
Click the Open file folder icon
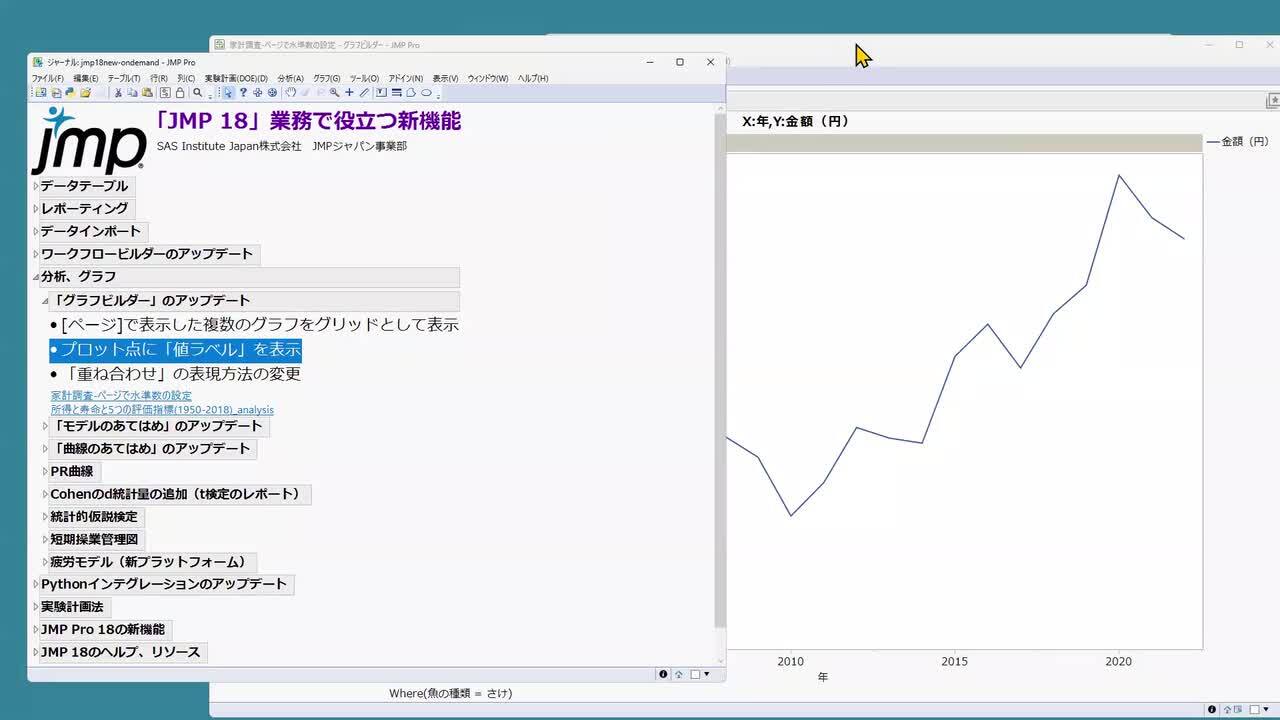[x=86, y=92]
